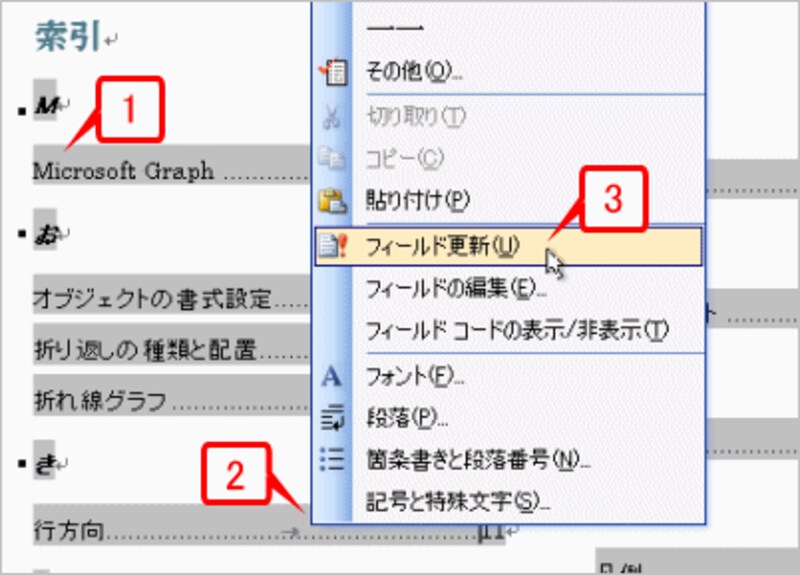
Task: Click the オブジェクトの書式設定 index entry
Action: (152, 298)
